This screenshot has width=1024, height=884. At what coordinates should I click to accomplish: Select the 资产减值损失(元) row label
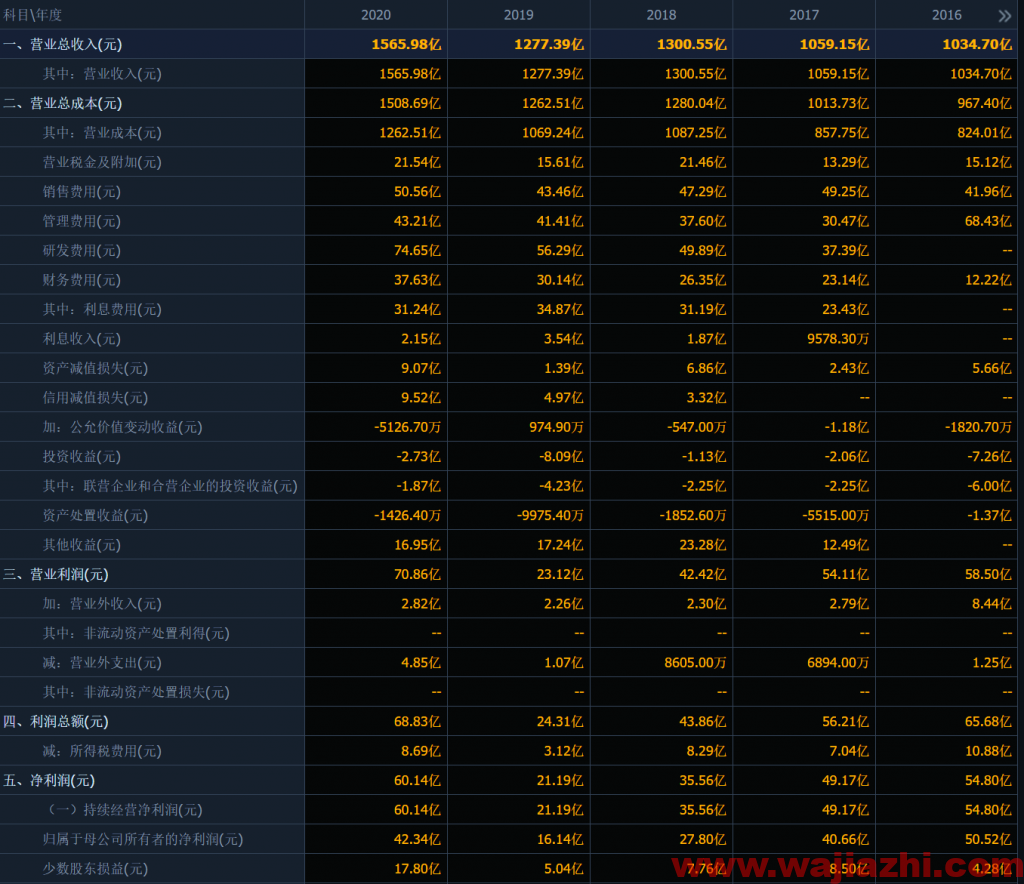[95, 368]
